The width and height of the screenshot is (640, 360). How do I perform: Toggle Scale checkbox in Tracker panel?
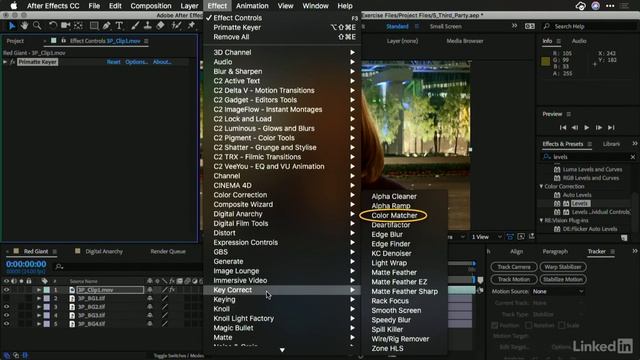coord(562,326)
